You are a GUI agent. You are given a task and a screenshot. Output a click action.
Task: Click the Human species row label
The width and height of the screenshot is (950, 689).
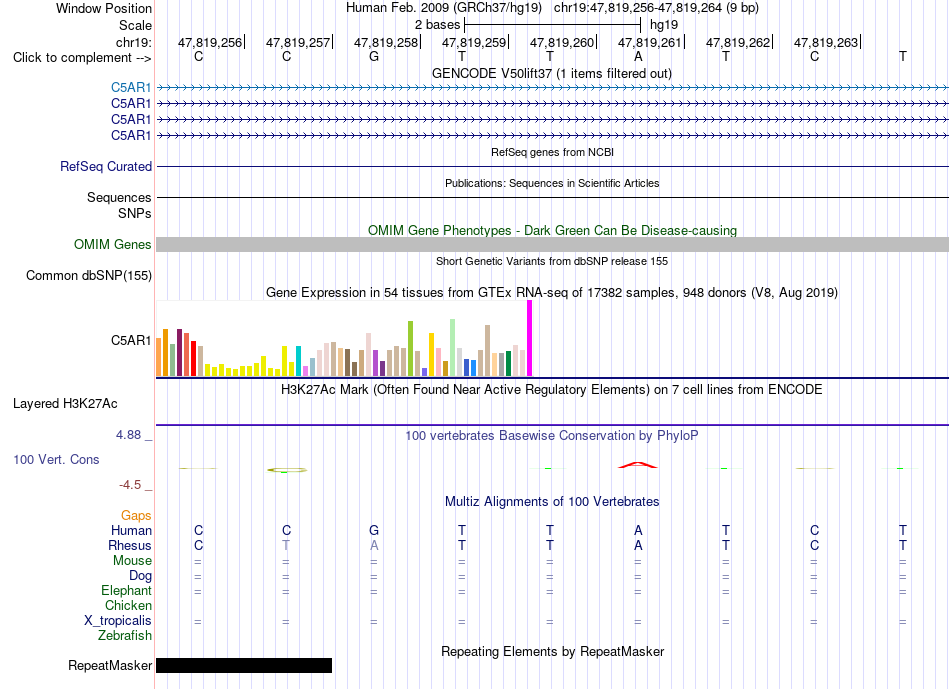[131, 531]
